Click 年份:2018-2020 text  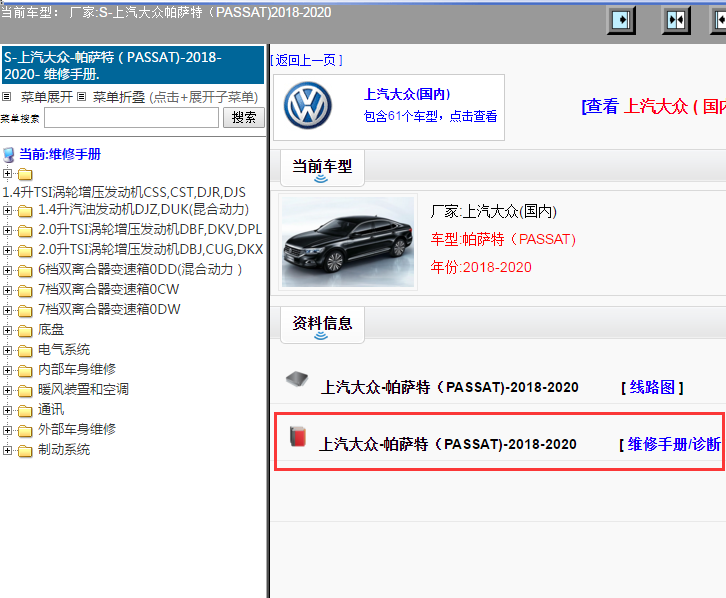pos(481,267)
